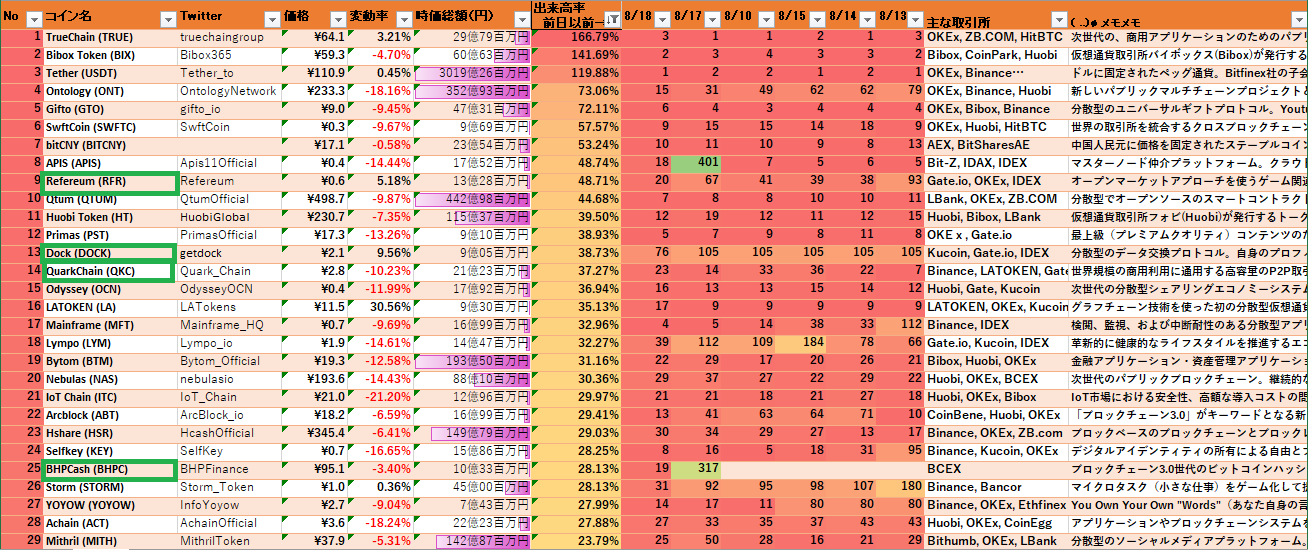Image resolution: width=1308 pixels, height=550 pixels.
Task: Select the QuarkChain (QKC) coin name cell
Action: 110,271
